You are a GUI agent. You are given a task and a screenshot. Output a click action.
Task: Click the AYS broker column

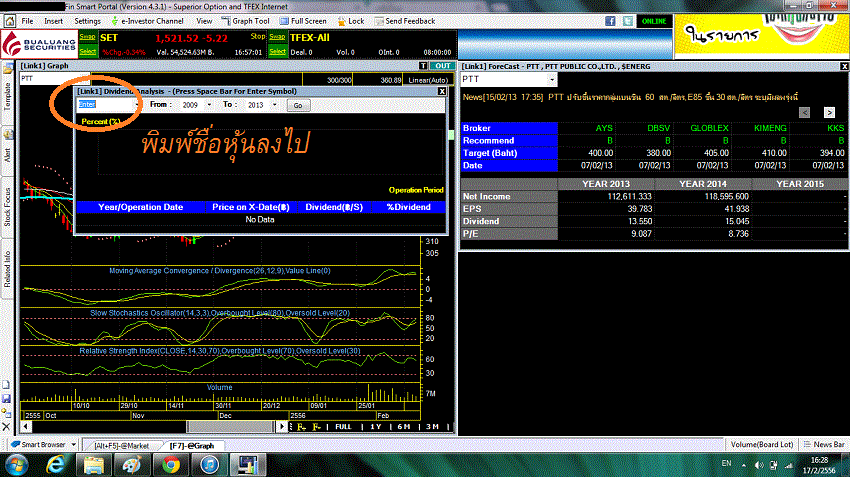pyautogui.click(x=604, y=128)
